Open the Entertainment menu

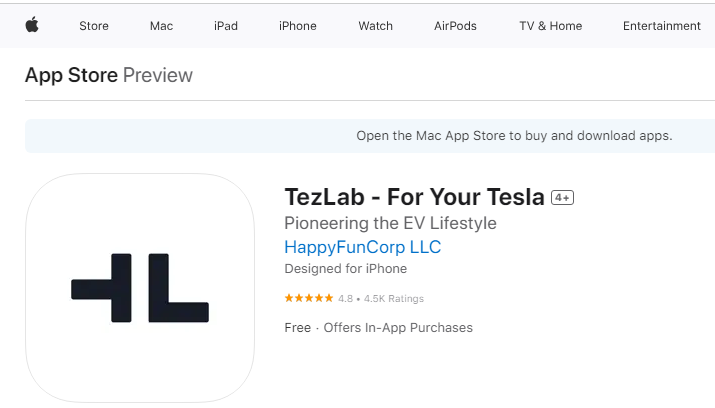(662, 26)
